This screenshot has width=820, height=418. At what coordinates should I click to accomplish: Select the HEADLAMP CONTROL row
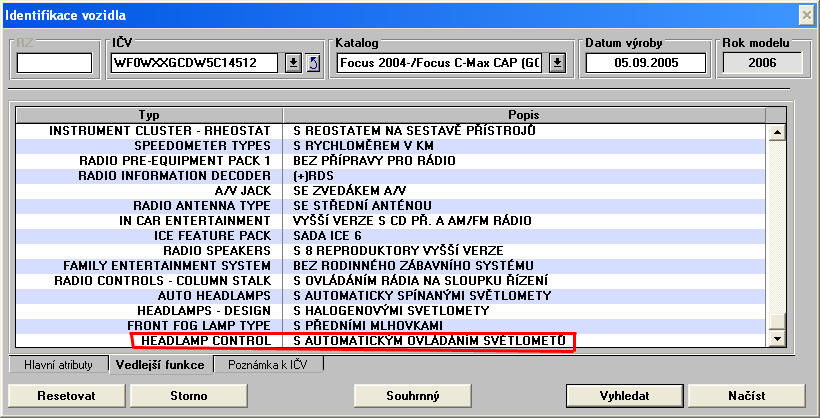coord(400,341)
